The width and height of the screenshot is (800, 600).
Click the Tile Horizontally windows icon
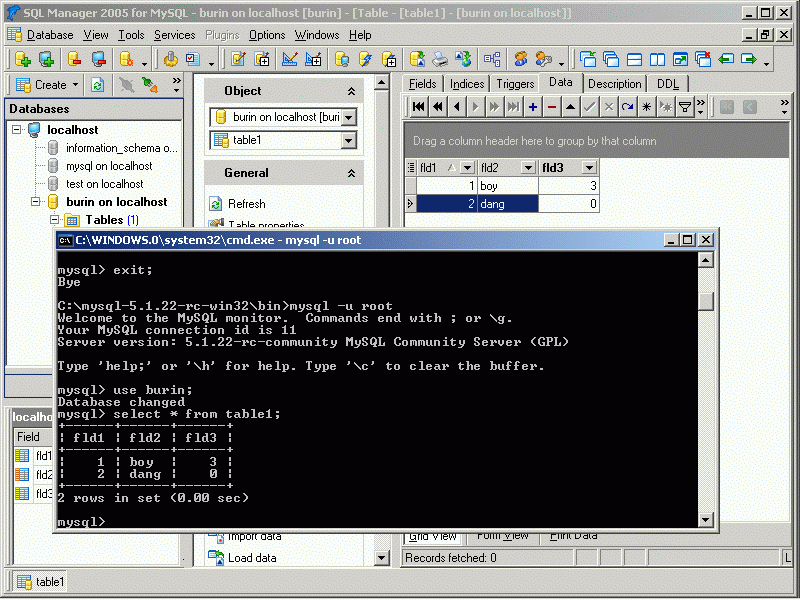coord(634,59)
